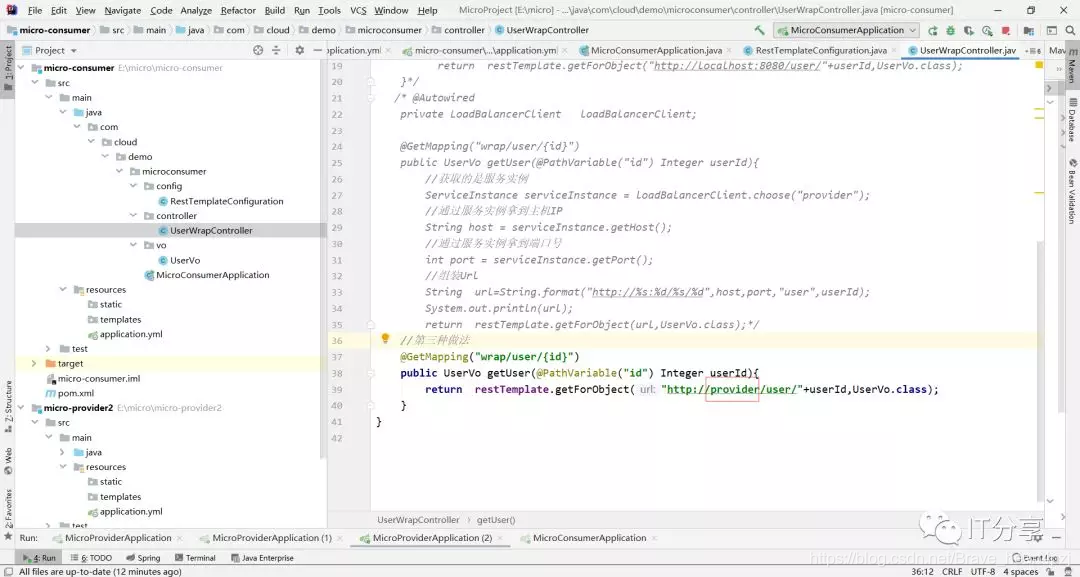Click the Run Anything icon beside search

(x=1052, y=30)
